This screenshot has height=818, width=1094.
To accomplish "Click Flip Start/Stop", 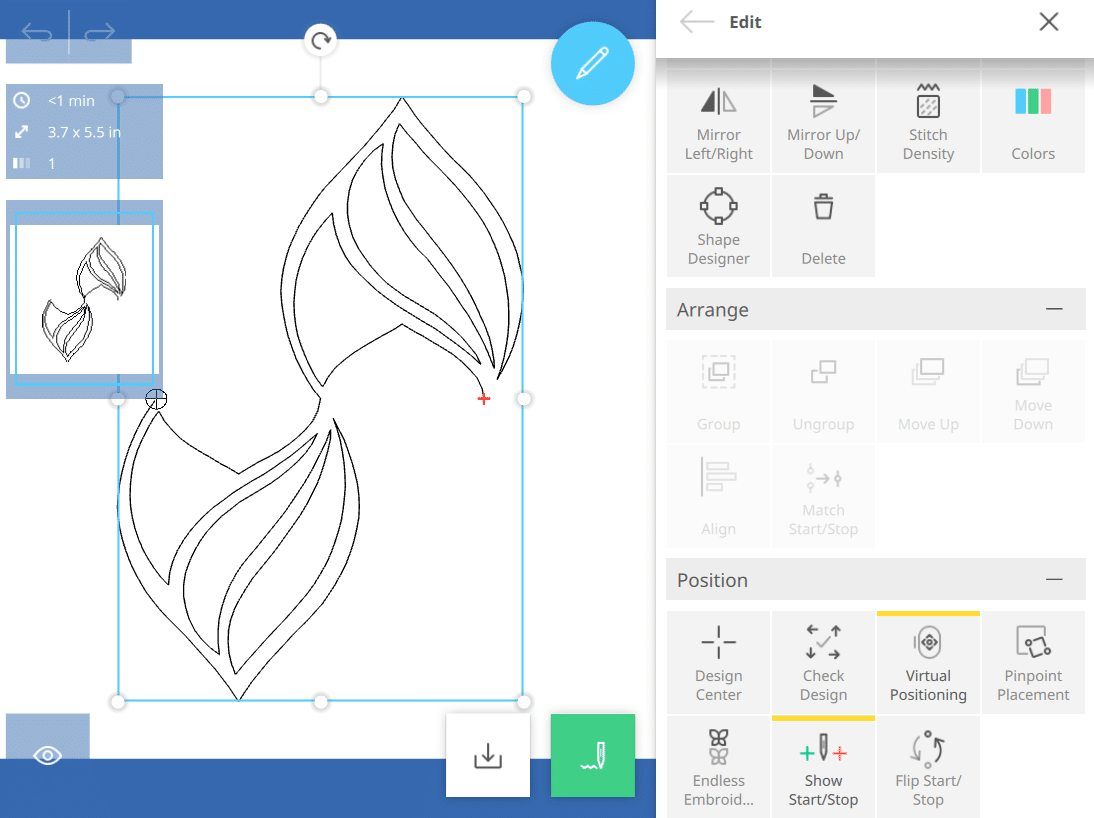I will [x=928, y=767].
